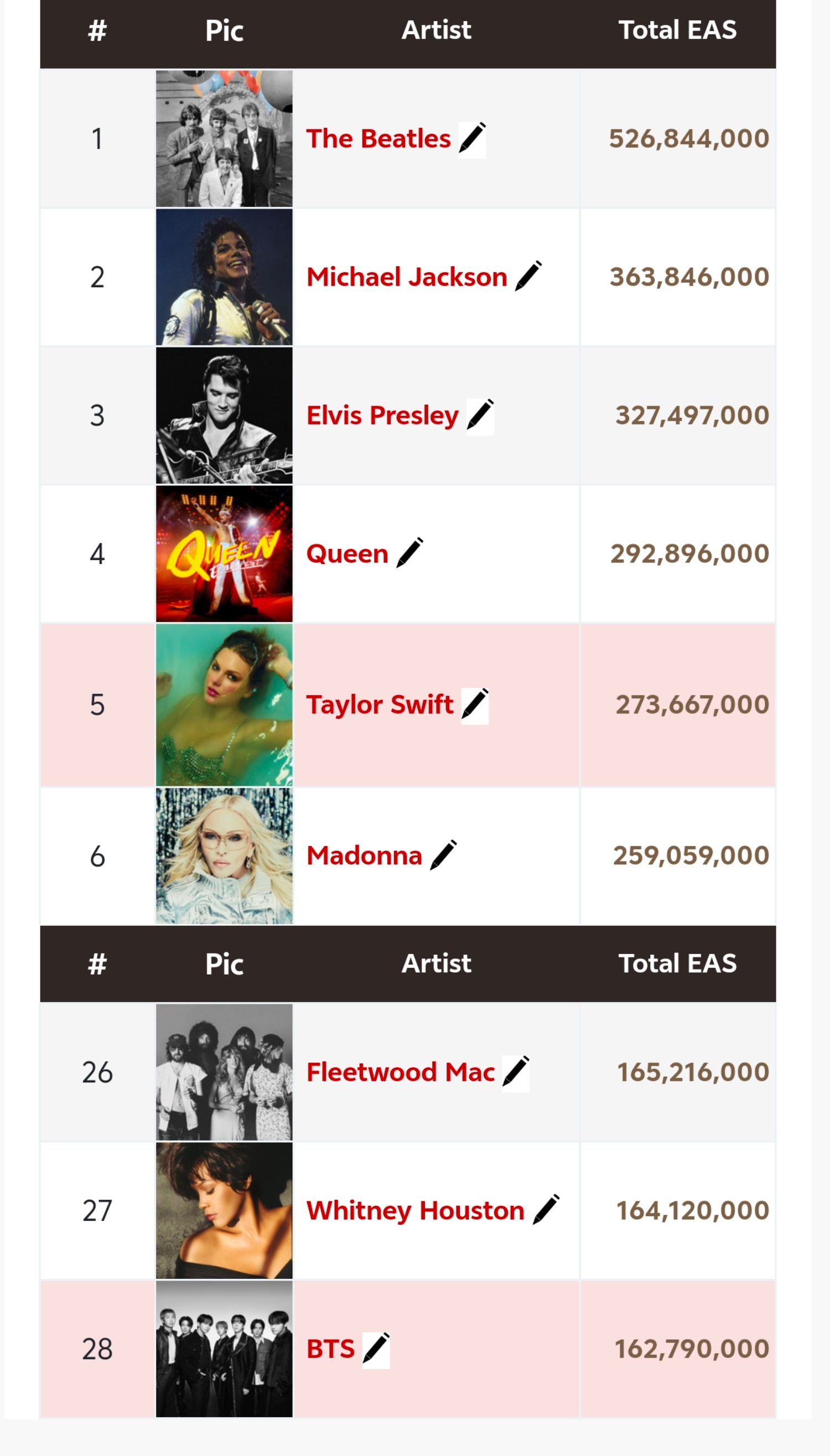Open The Beatles artist link
830x1456 pixels.
[378, 138]
